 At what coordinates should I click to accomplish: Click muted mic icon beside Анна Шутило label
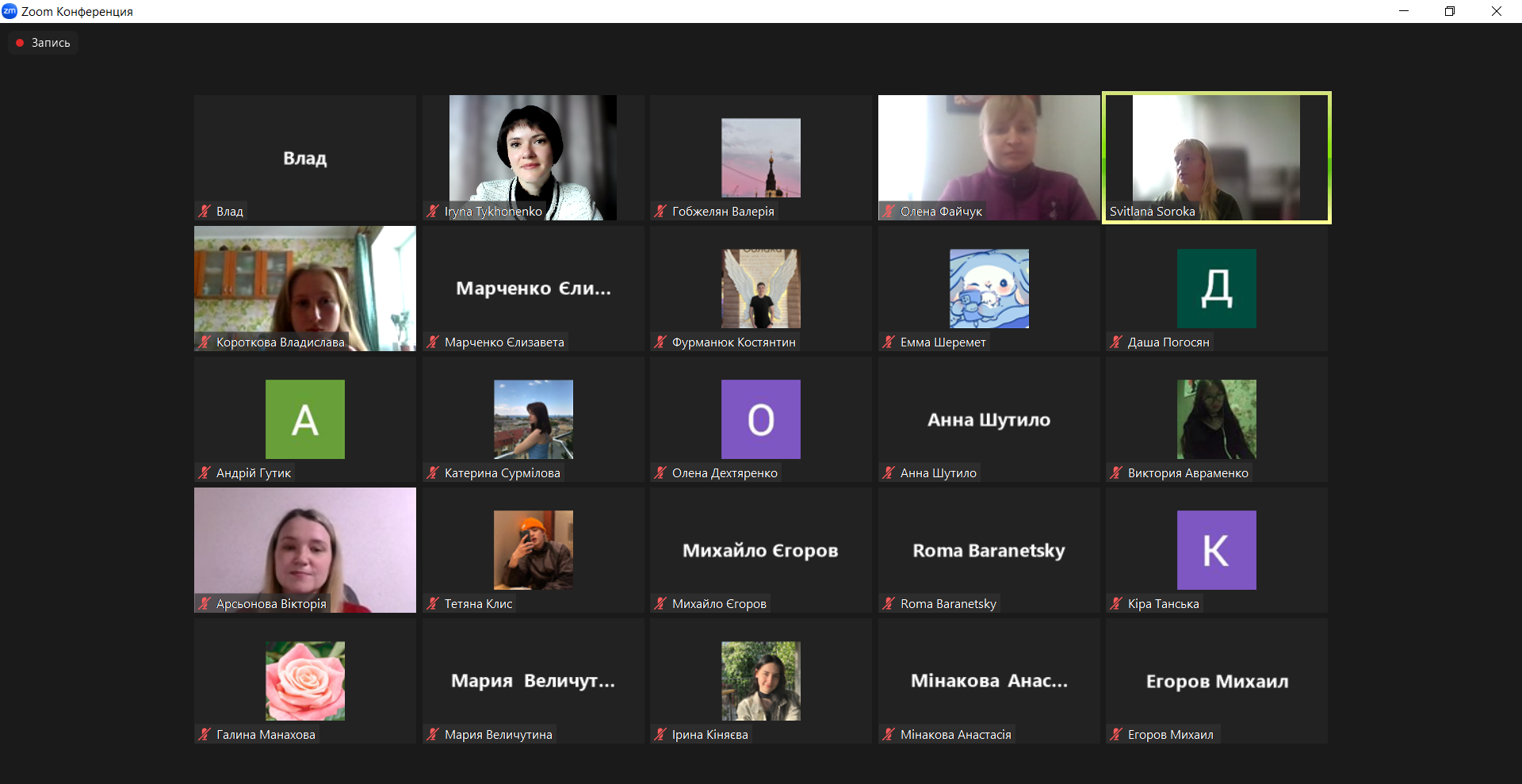coord(889,472)
